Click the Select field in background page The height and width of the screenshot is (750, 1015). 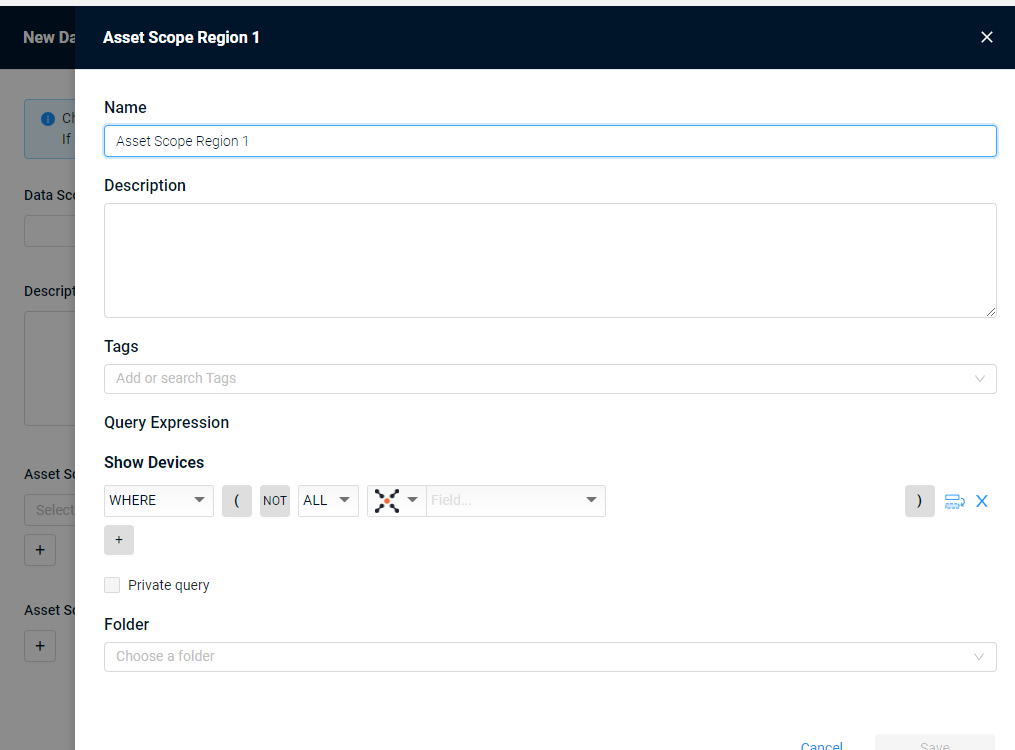50,510
